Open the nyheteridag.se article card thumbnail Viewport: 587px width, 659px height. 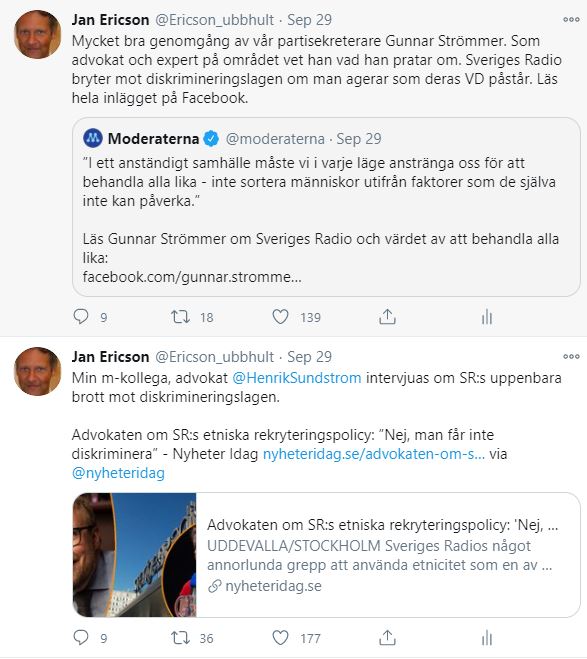coord(134,555)
